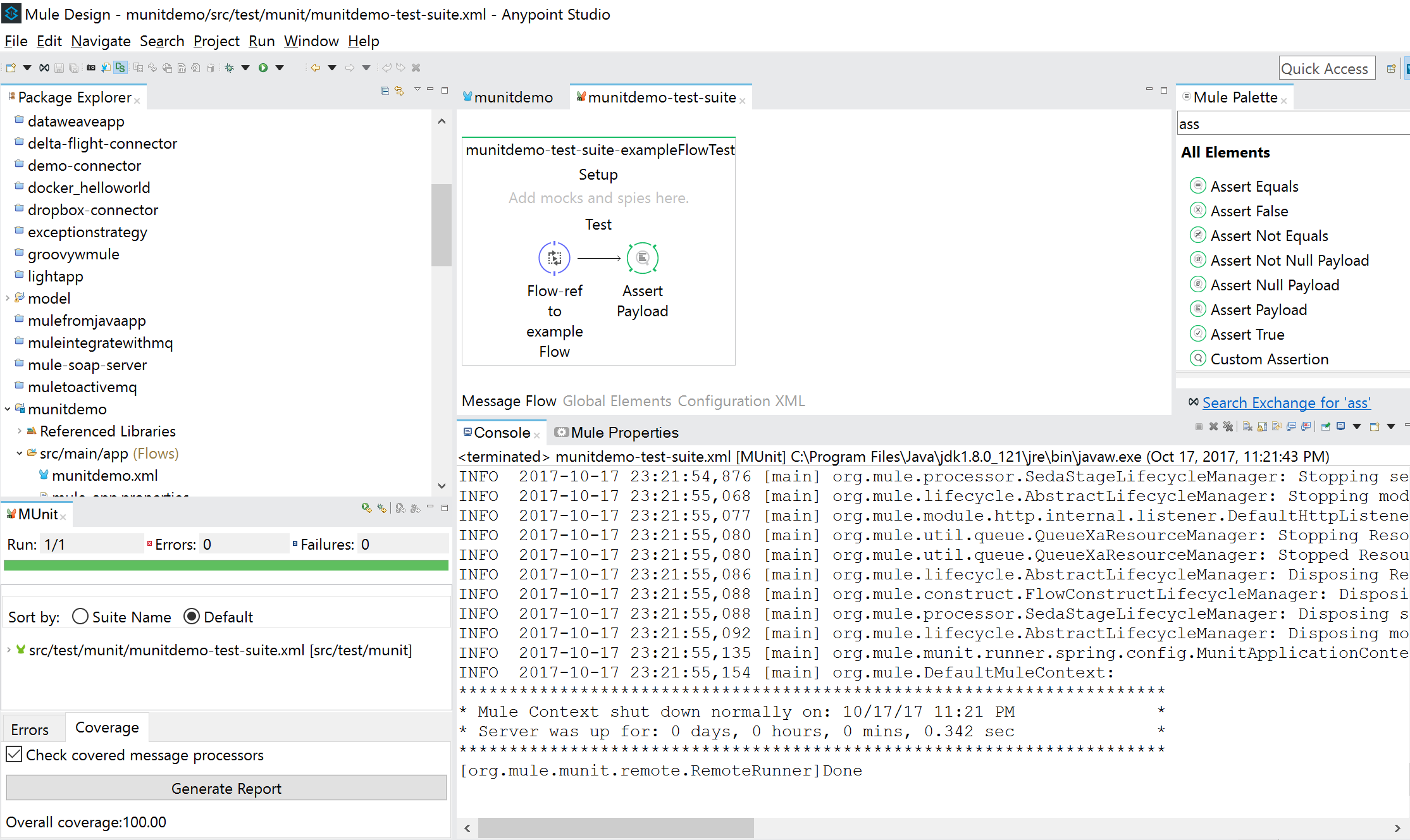Select the Default sort radio button
1410x840 pixels.
point(192,616)
